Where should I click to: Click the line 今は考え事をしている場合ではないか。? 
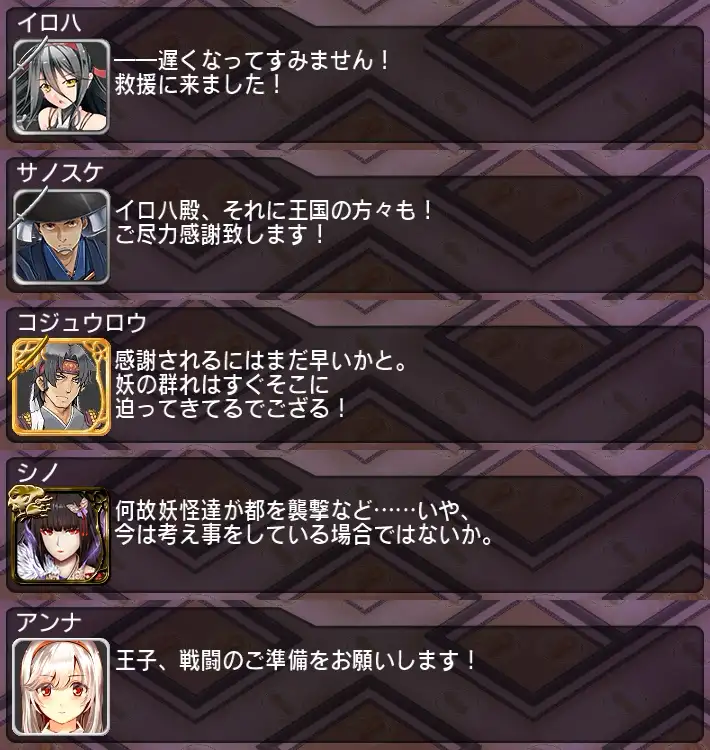pos(304,534)
